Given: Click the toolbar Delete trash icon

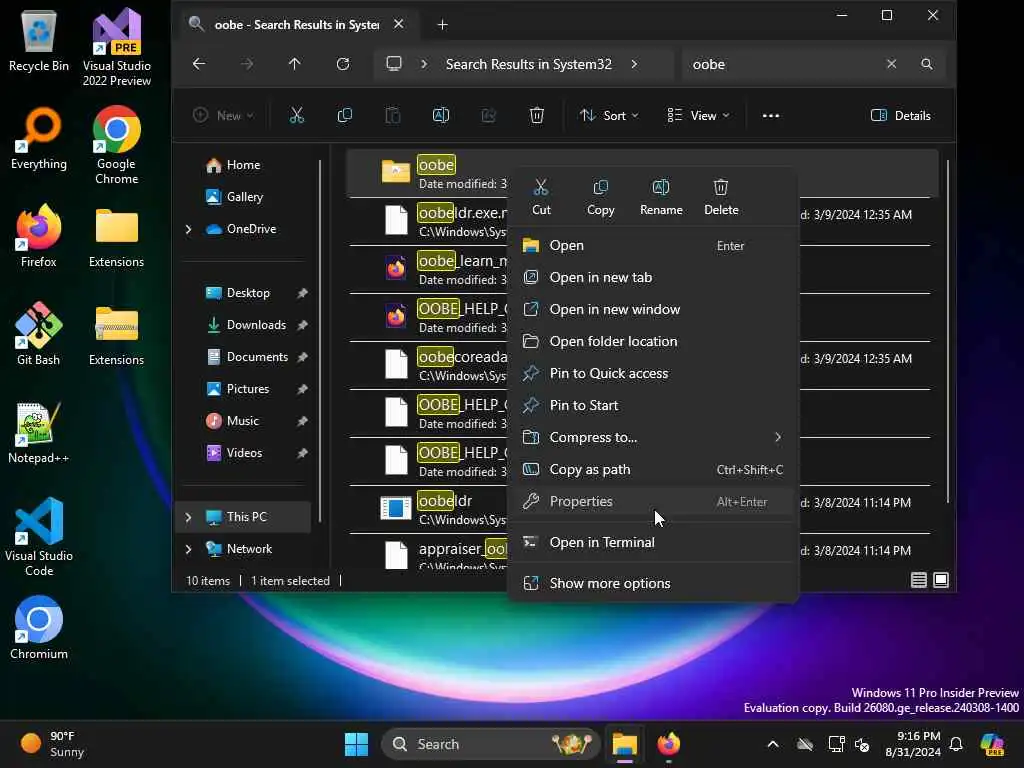Looking at the screenshot, I should pyautogui.click(x=537, y=116).
